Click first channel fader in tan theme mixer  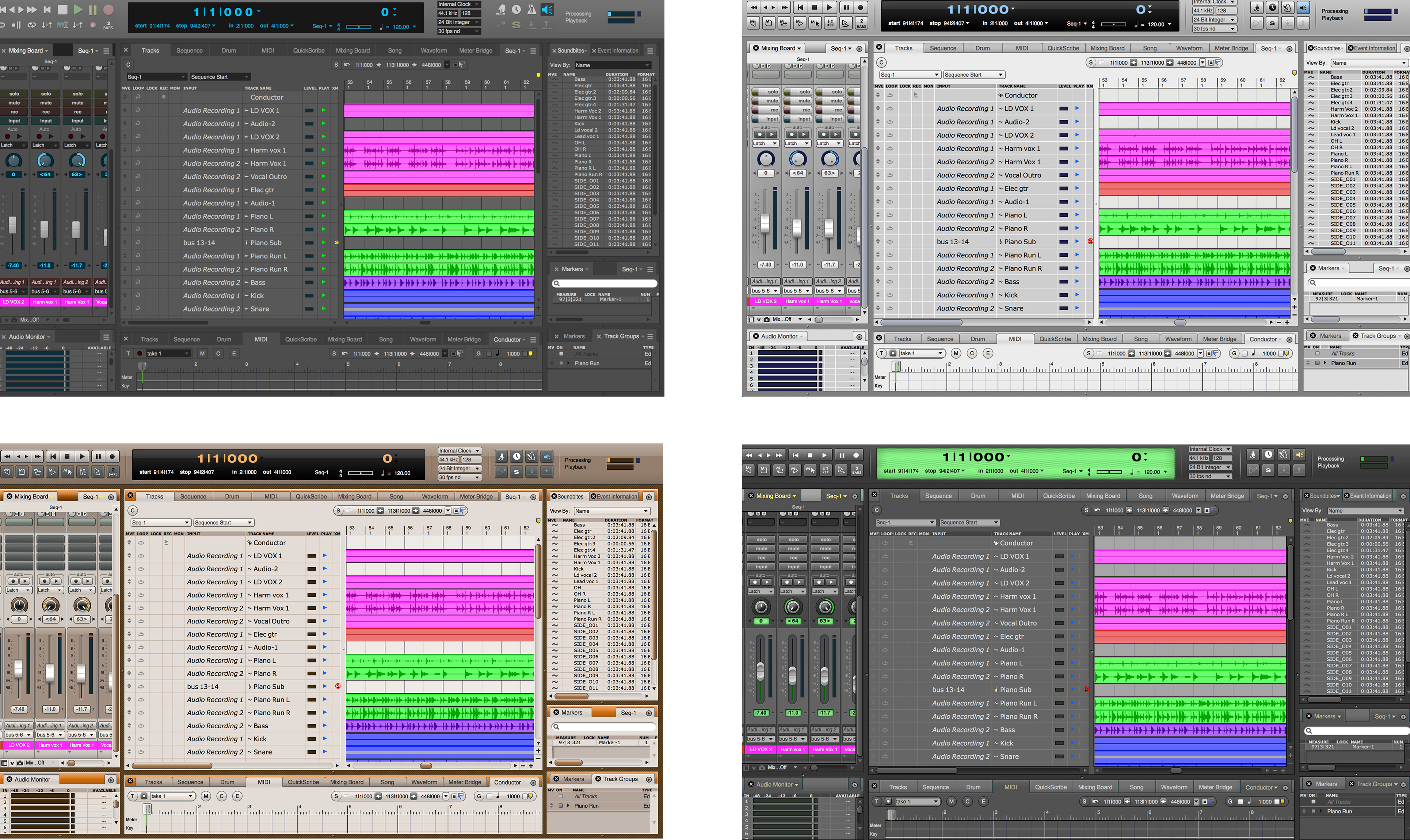pyautogui.click(x=18, y=669)
